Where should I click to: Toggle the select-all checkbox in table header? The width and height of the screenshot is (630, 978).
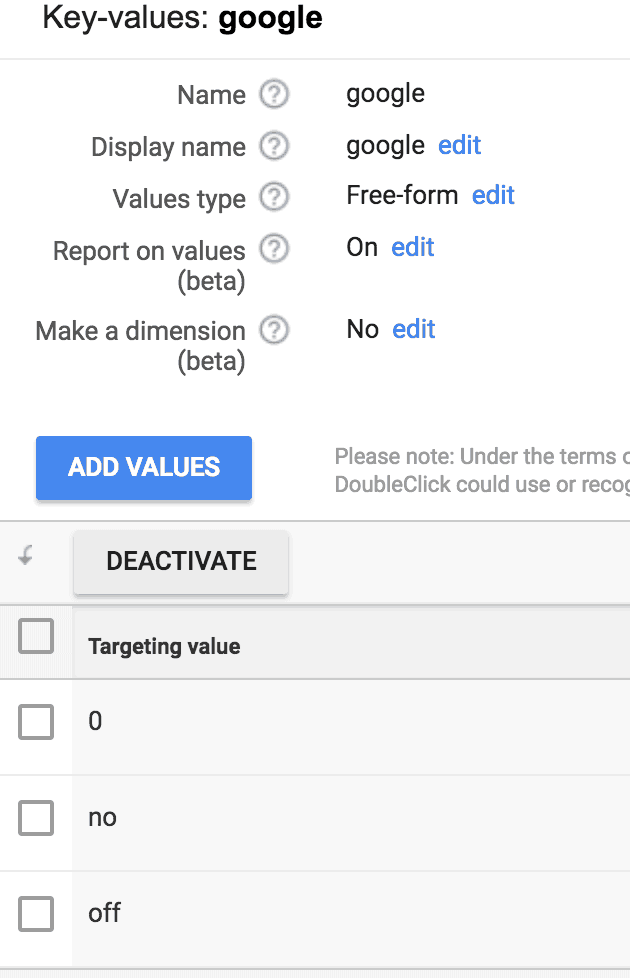point(36,636)
